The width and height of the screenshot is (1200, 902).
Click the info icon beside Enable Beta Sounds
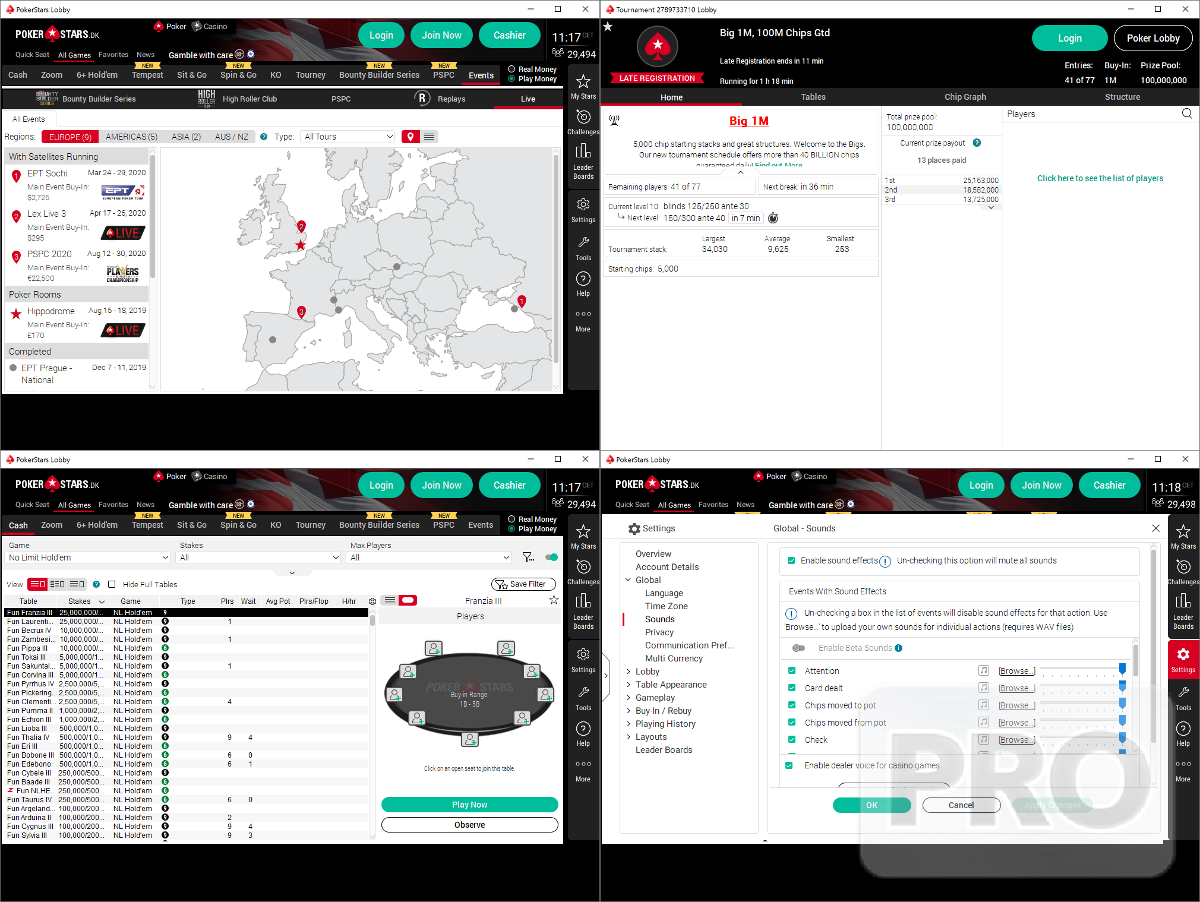[898, 648]
